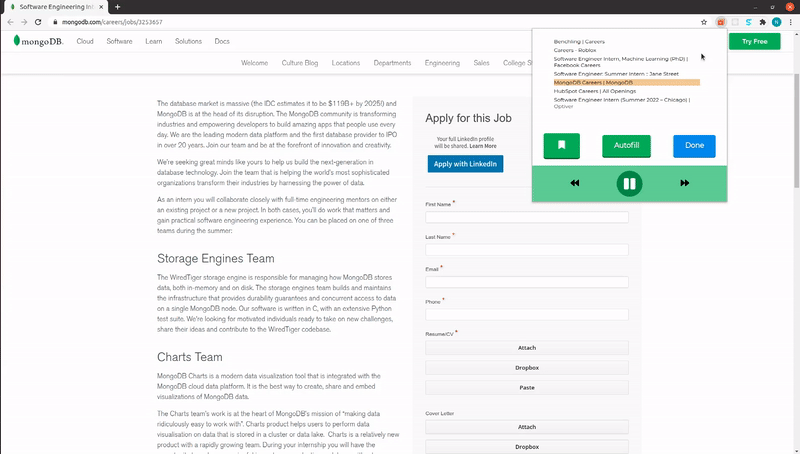Click the Dropbox resume upload option
This screenshot has width=800, height=454.
point(527,367)
